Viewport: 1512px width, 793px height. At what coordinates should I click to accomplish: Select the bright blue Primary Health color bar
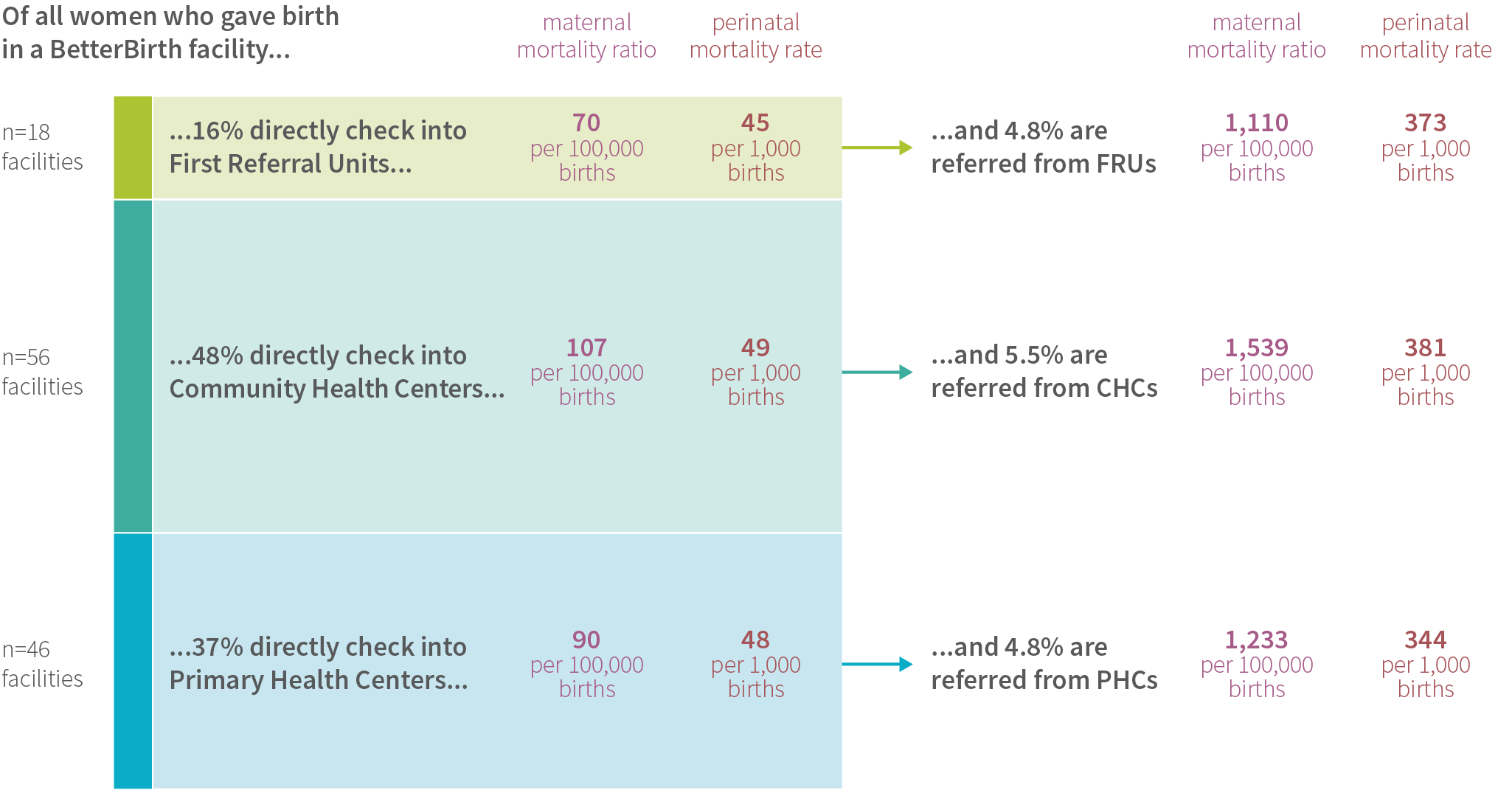pos(133,661)
